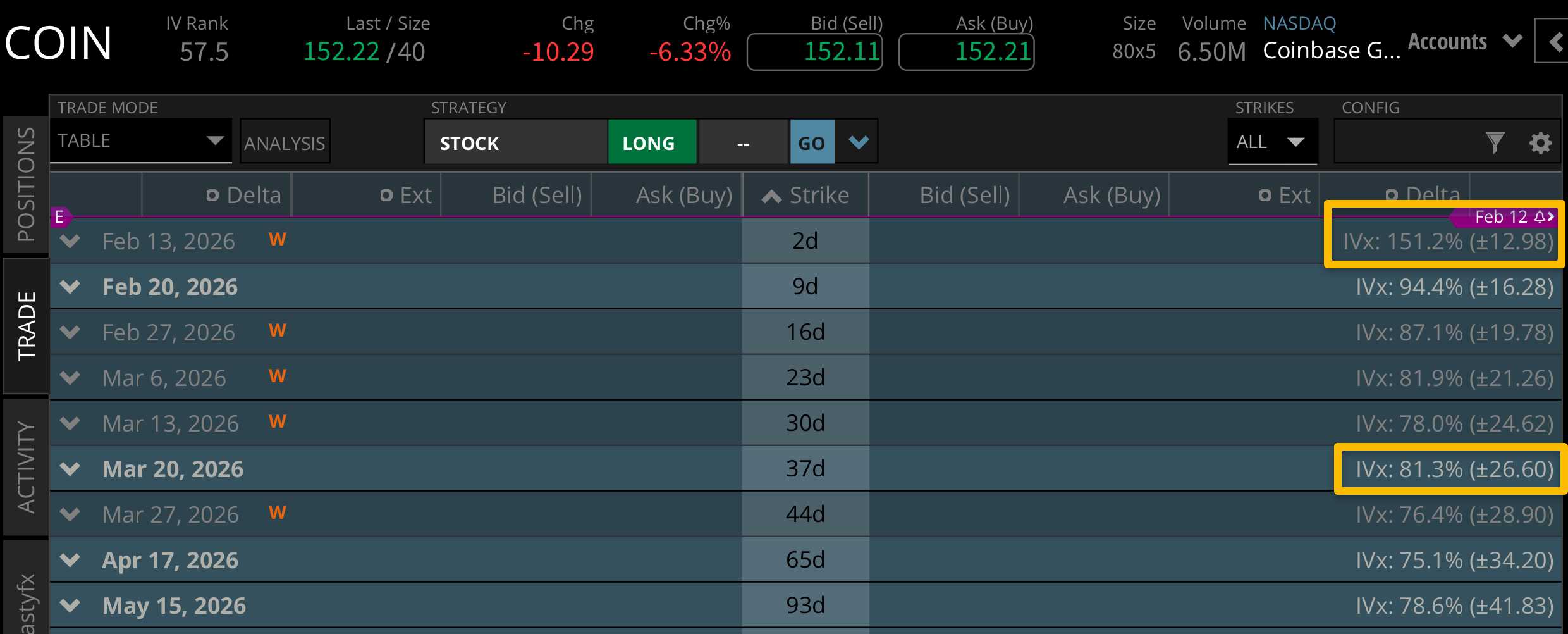The image size is (1568, 634).
Task: Click the Bid (Sell) 152.11 price box
Action: [x=814, y=51]
